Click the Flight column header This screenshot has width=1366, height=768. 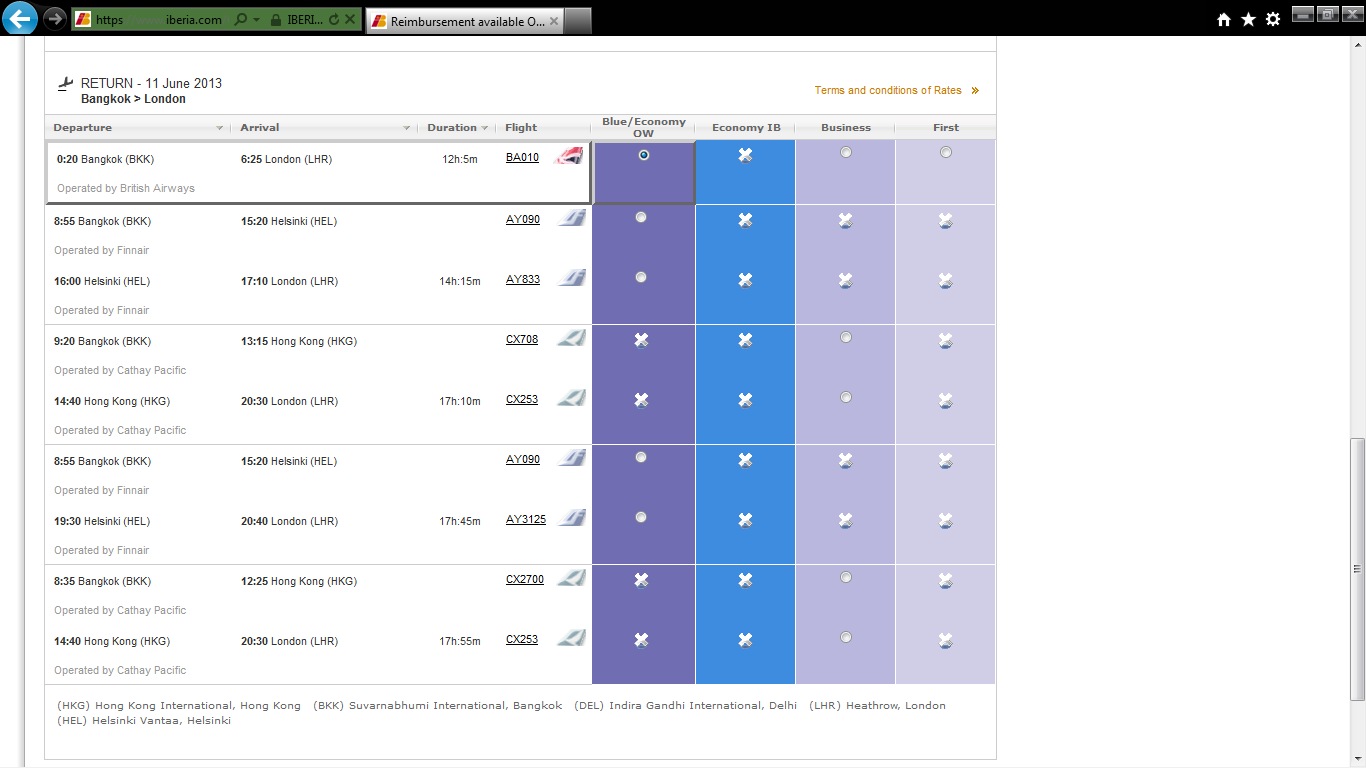521,128
